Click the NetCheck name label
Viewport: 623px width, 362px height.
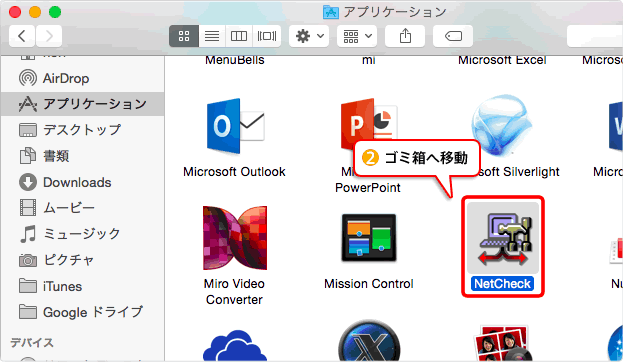click(503, 284)
